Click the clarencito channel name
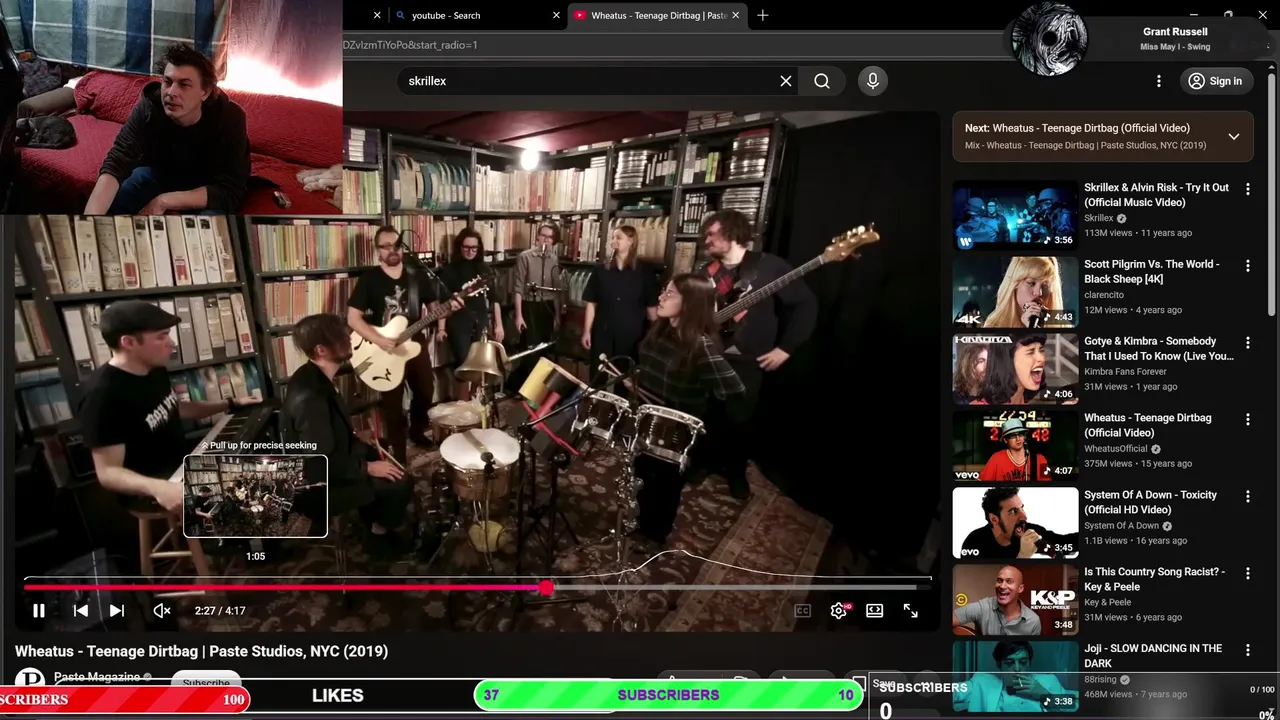This screenshot has height=720, width=1280. click(x=1104, y=295)
